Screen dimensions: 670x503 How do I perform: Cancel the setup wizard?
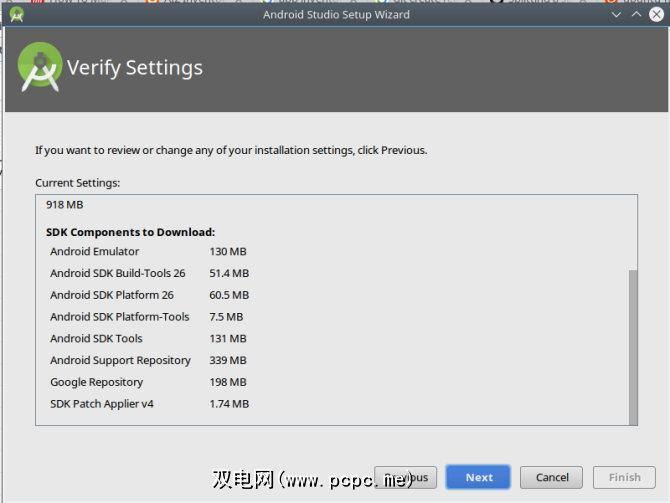551,477
